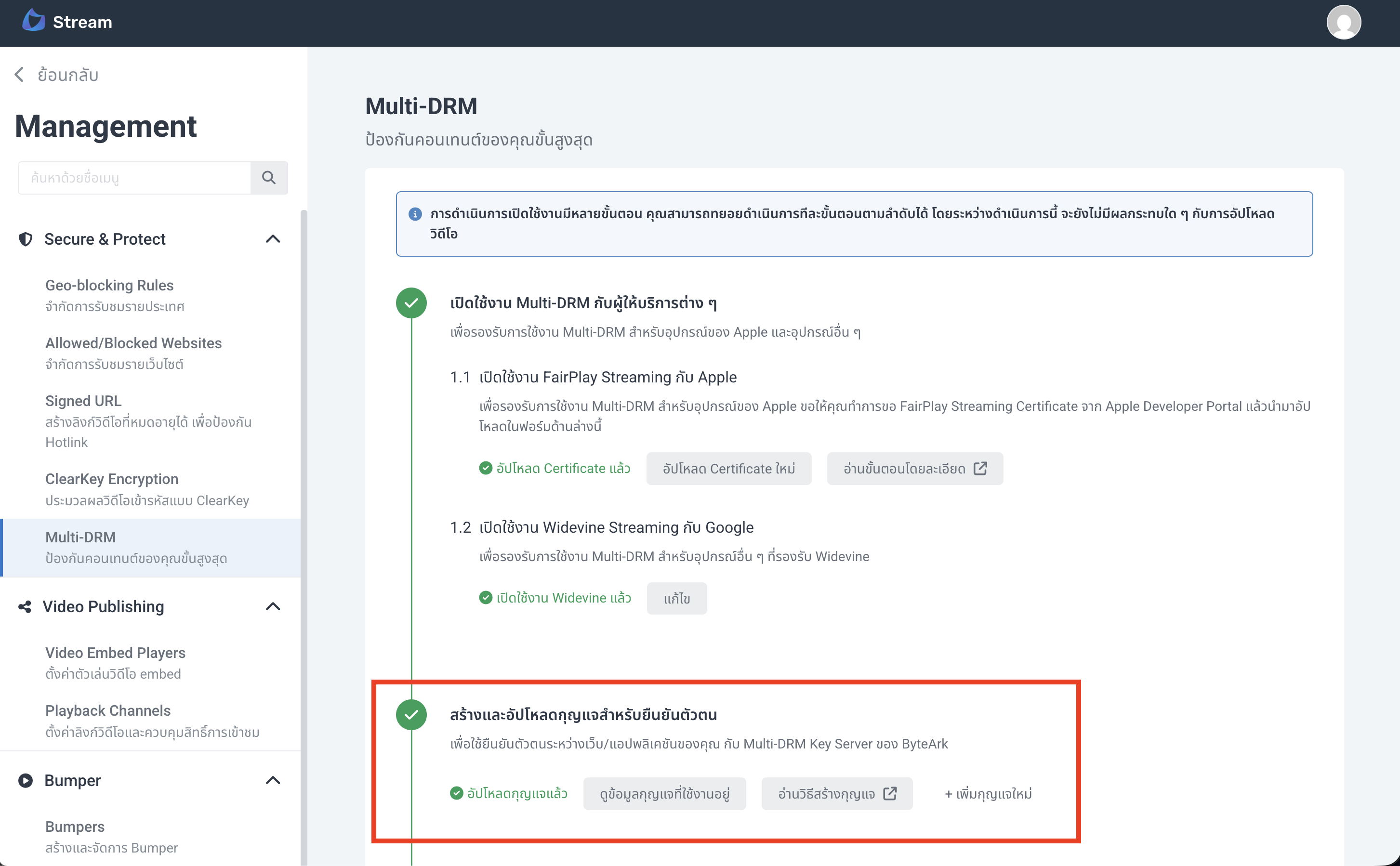
Task: Open Signed URL menu item
Action: point(150,421)
